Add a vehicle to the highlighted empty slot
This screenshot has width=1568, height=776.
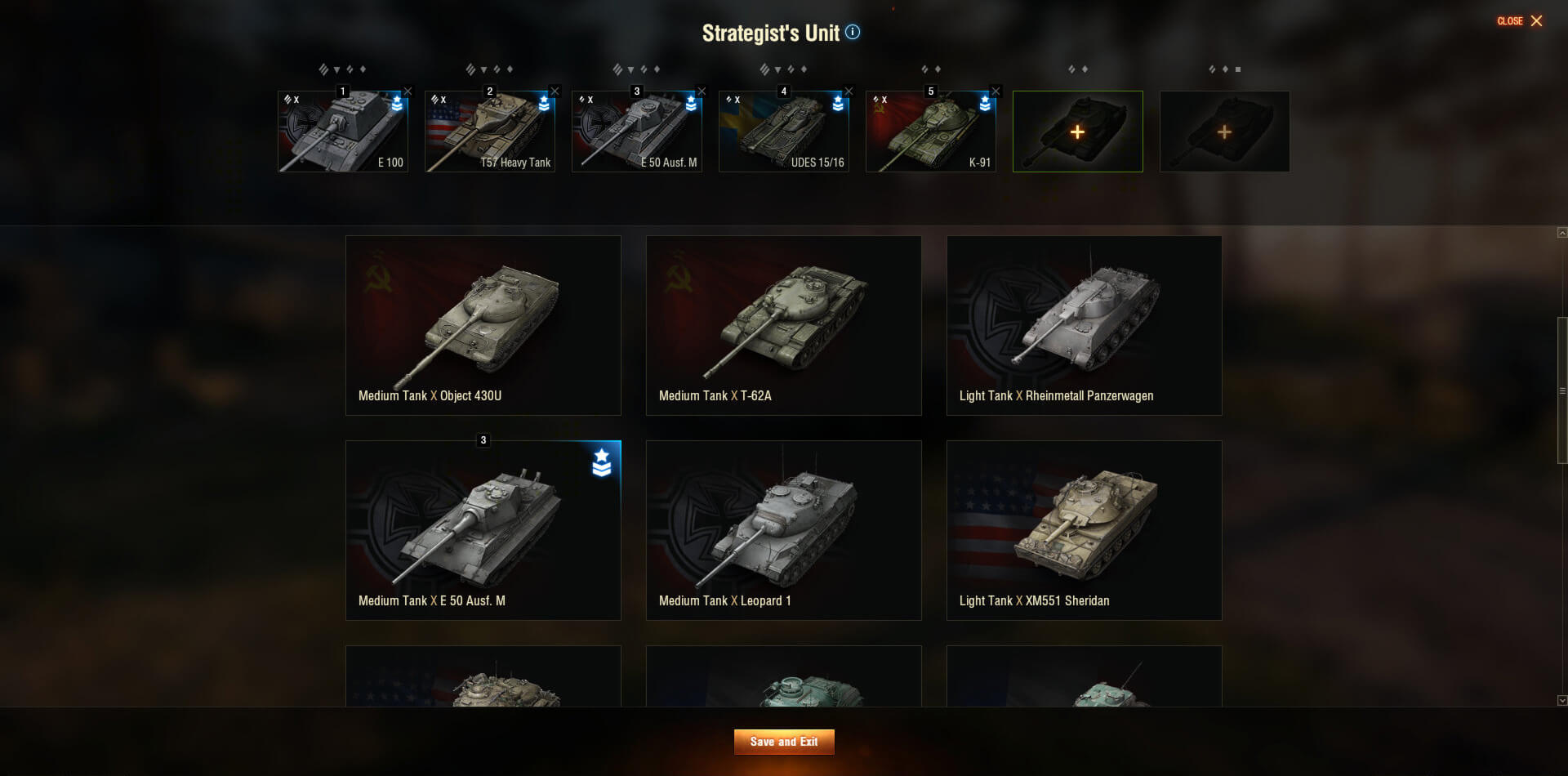(x=1077, y=132)
